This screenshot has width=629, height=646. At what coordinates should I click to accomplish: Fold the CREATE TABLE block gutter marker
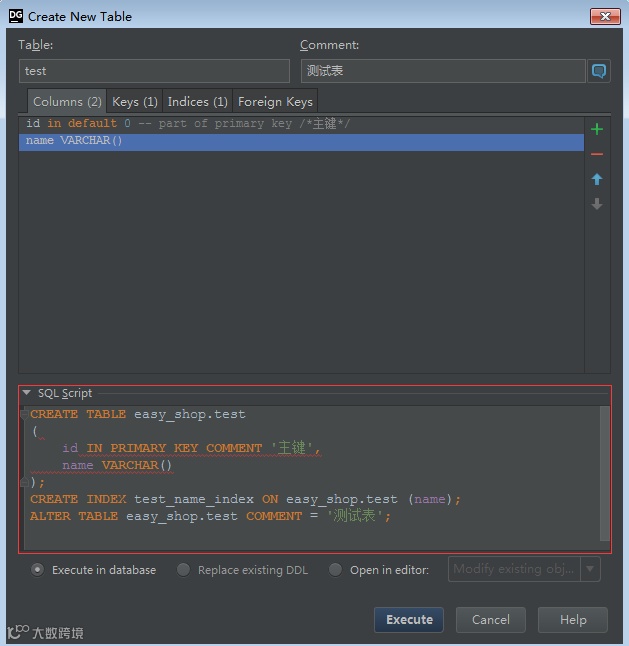coord(24,414)
